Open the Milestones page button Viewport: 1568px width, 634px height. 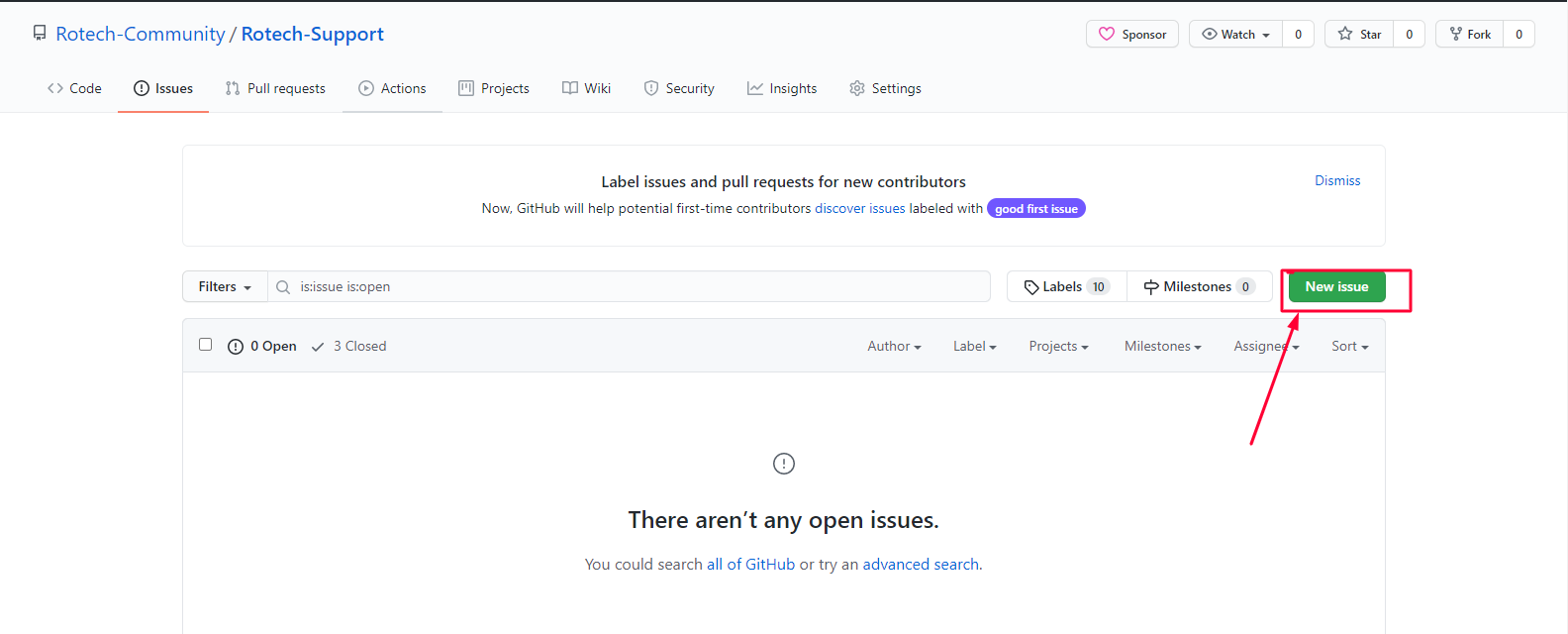tap(1200, 286)
